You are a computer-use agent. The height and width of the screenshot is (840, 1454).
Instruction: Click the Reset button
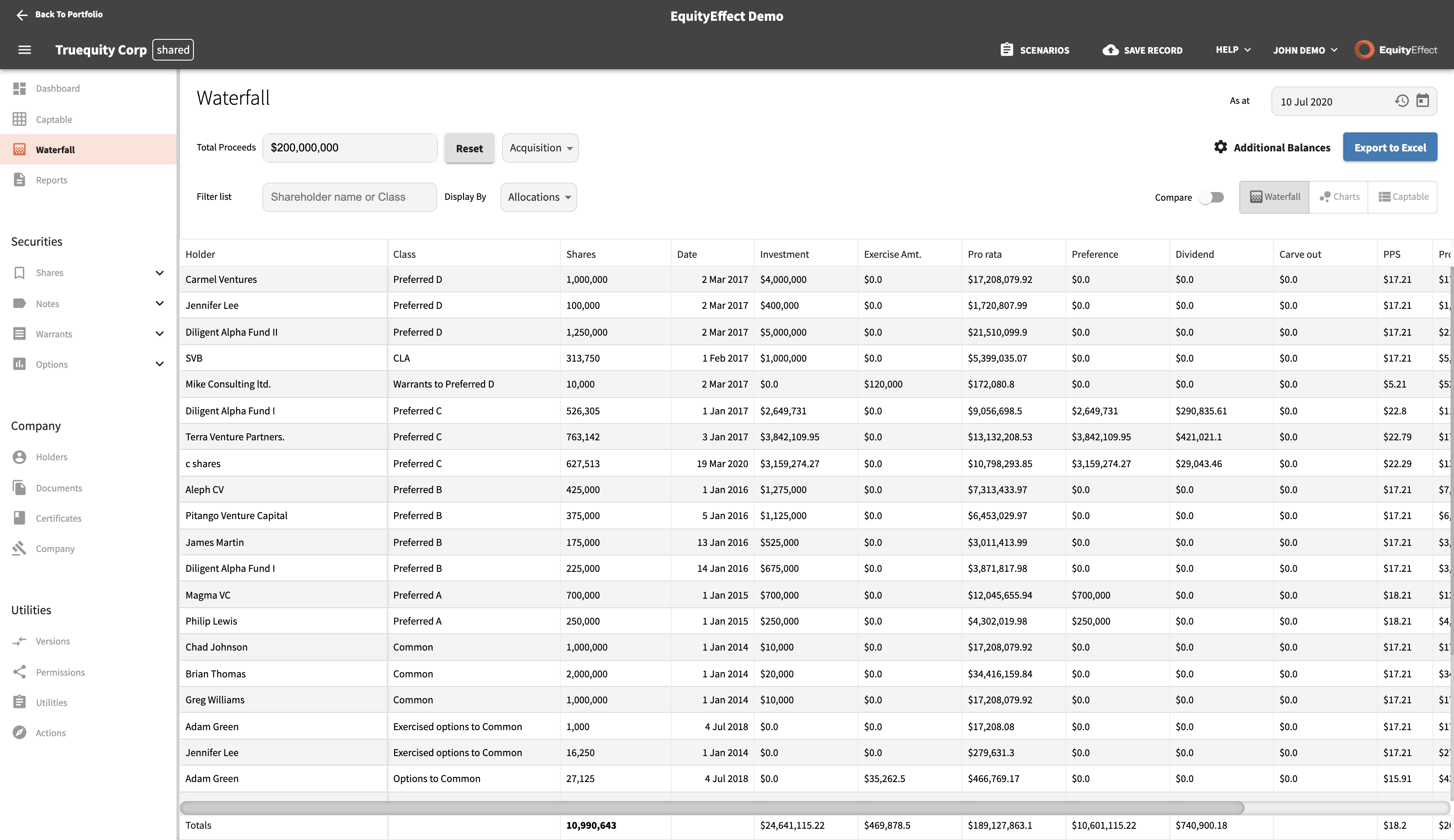click(x=469, y=148)
